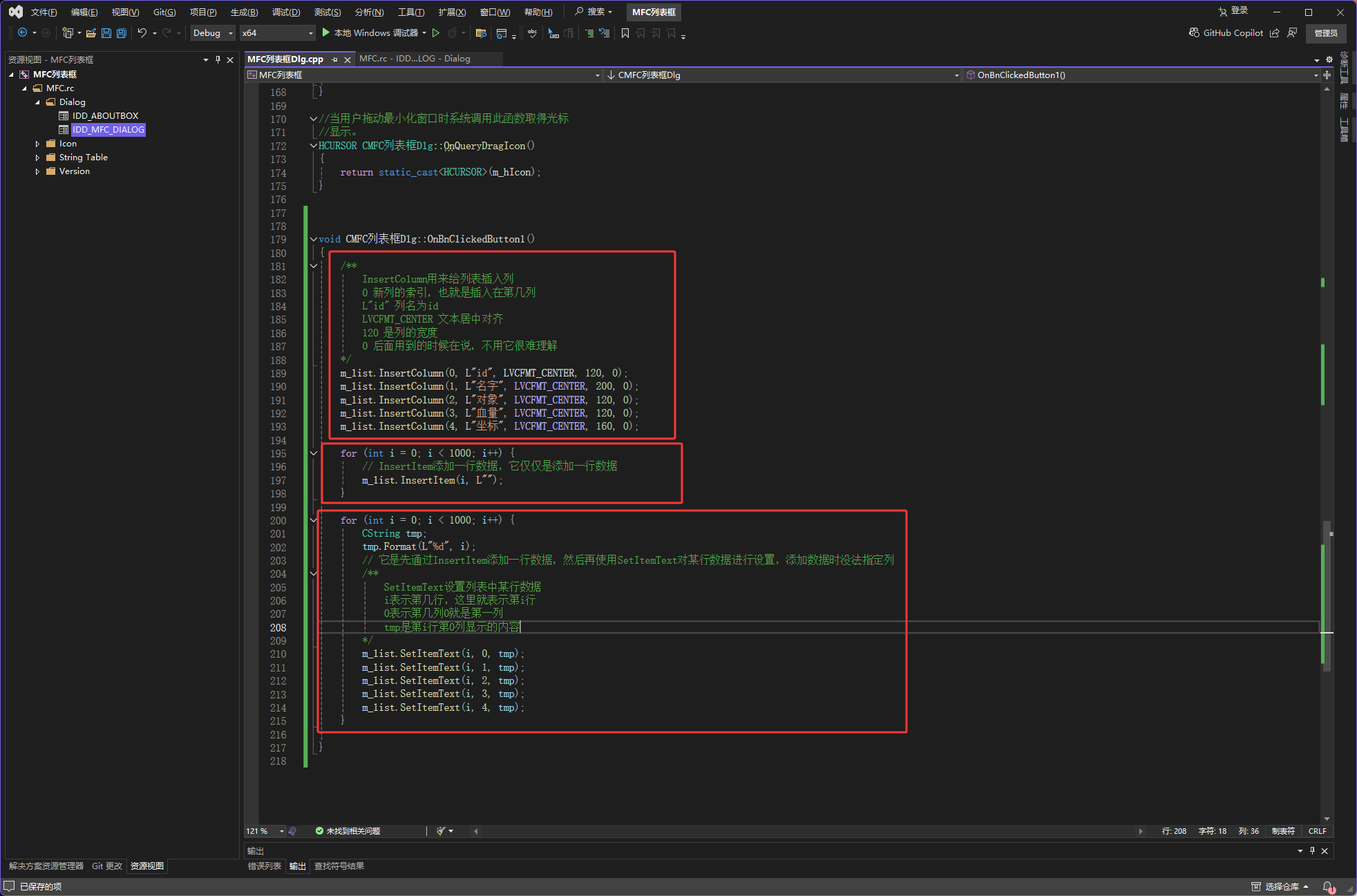Screen dimensions: 1357x896
Task: Switch to the MFC.rc IDD...LOG Dialog tab
Action: click(x=415, y=59)
